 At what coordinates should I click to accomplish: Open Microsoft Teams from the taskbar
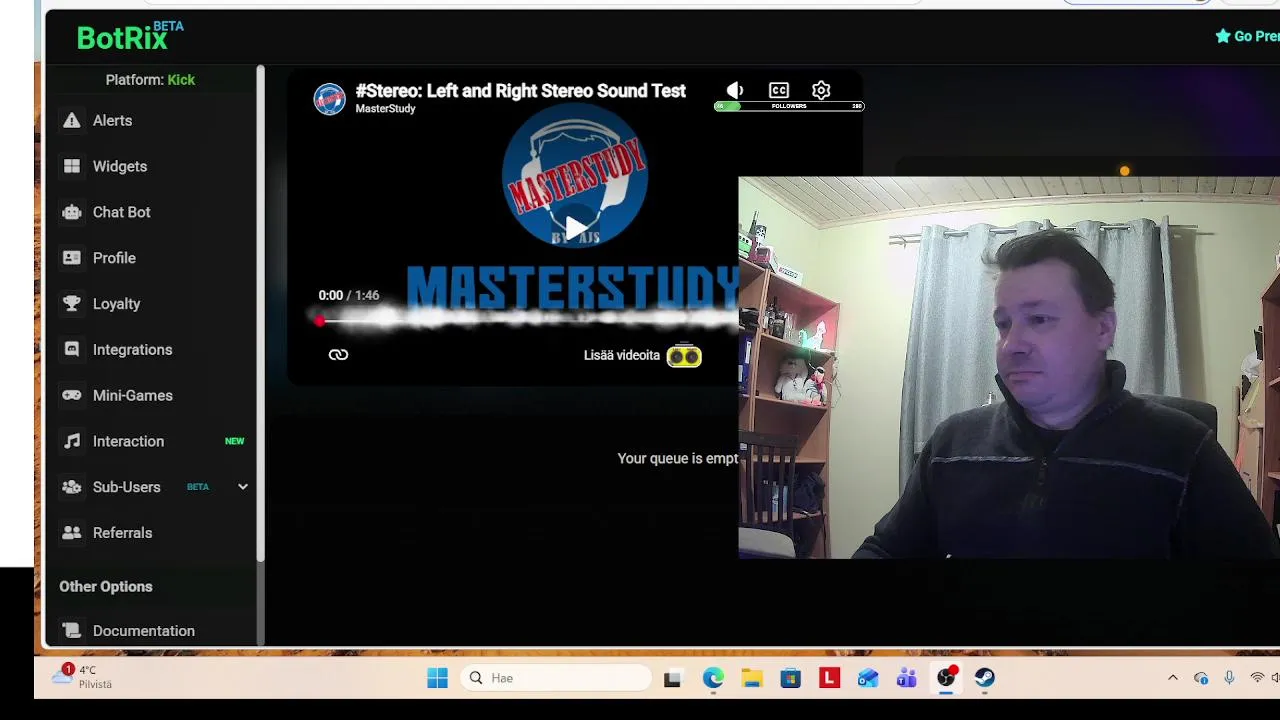click(x=907, y=678)
